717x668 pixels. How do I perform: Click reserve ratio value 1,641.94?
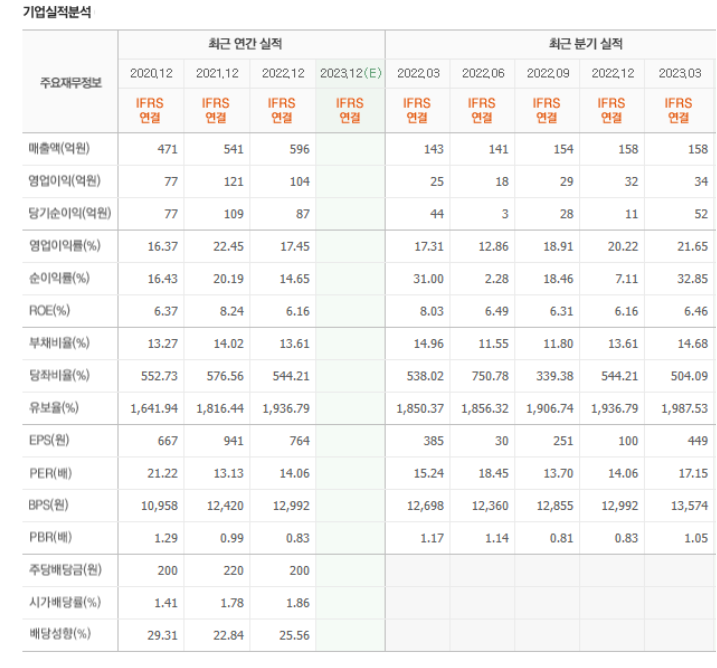coord(154,409)
